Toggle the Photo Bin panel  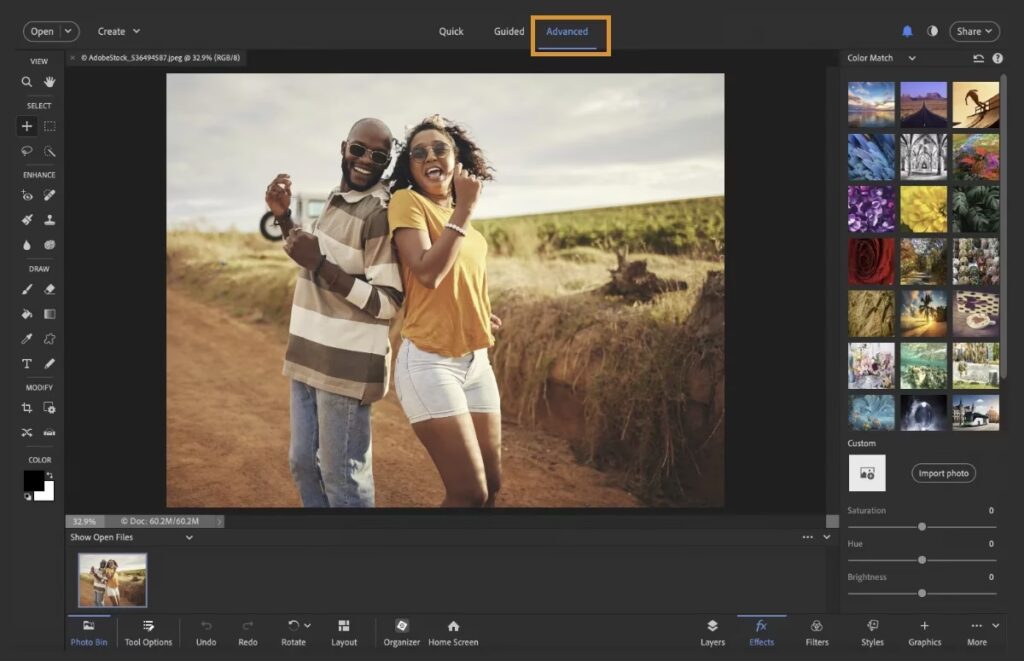pos(89,632)
